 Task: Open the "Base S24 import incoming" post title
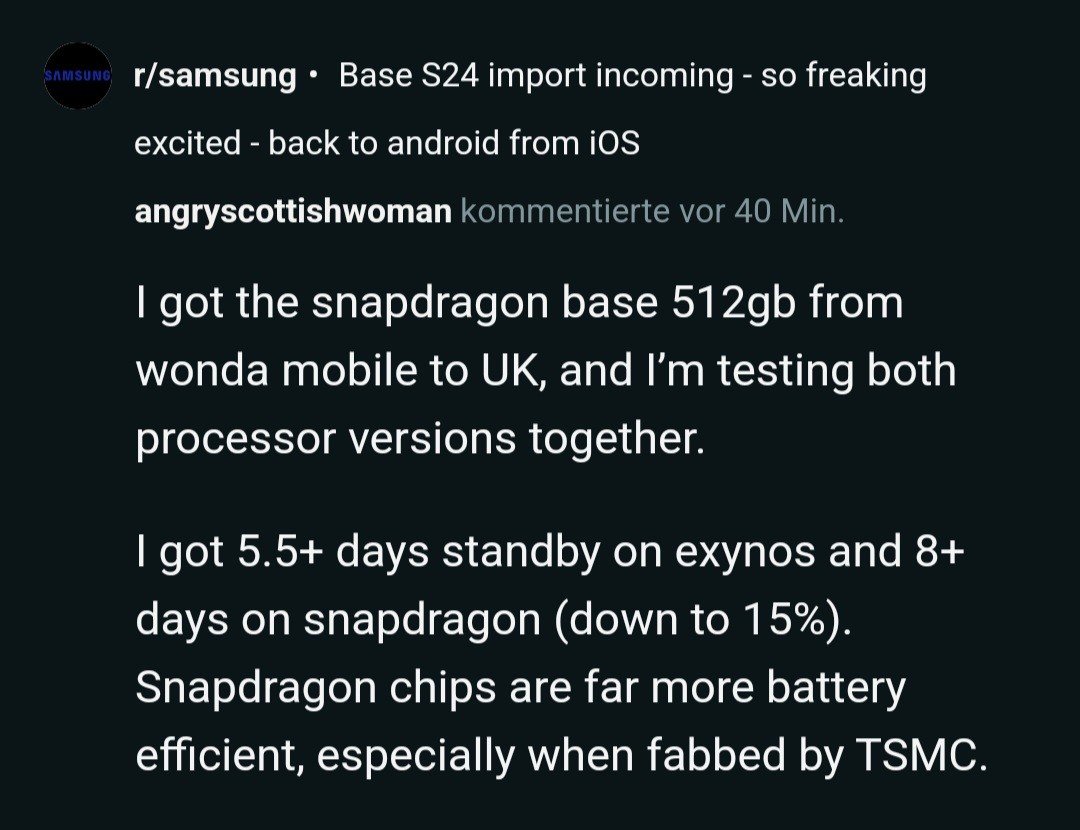coord(632,76)
